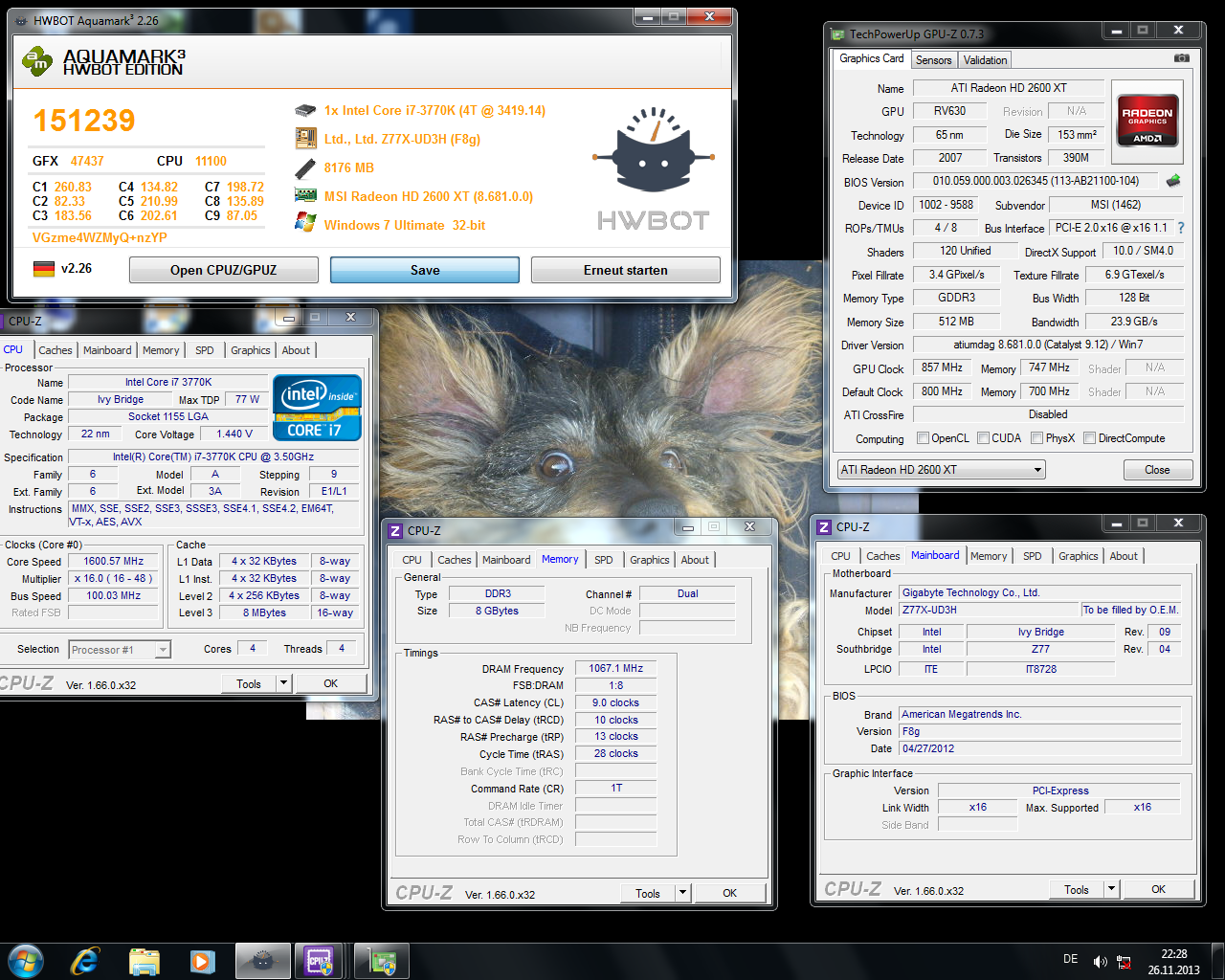Viewport: 1225px width, 980px height.
Task: Click the Close button in GPU-Z
Action: (x=1157, y=470)
